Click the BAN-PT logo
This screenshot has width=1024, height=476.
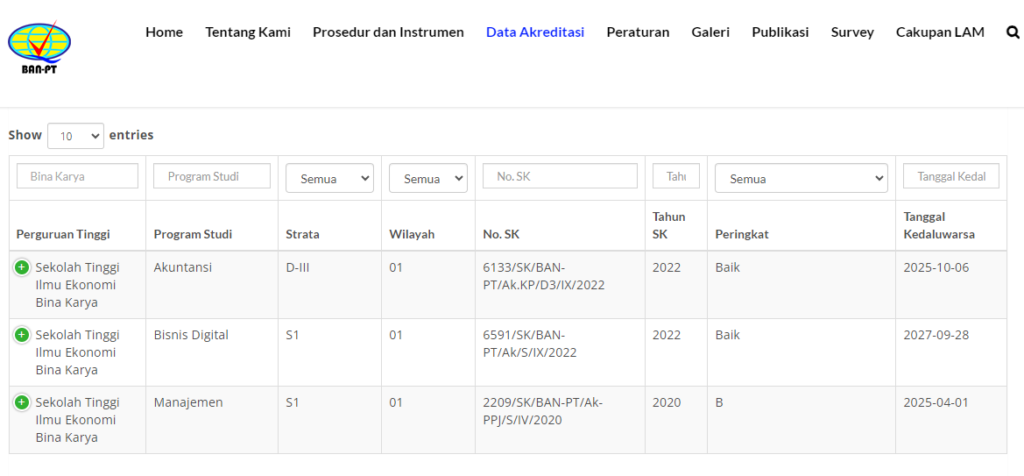(x=39, y=48)
